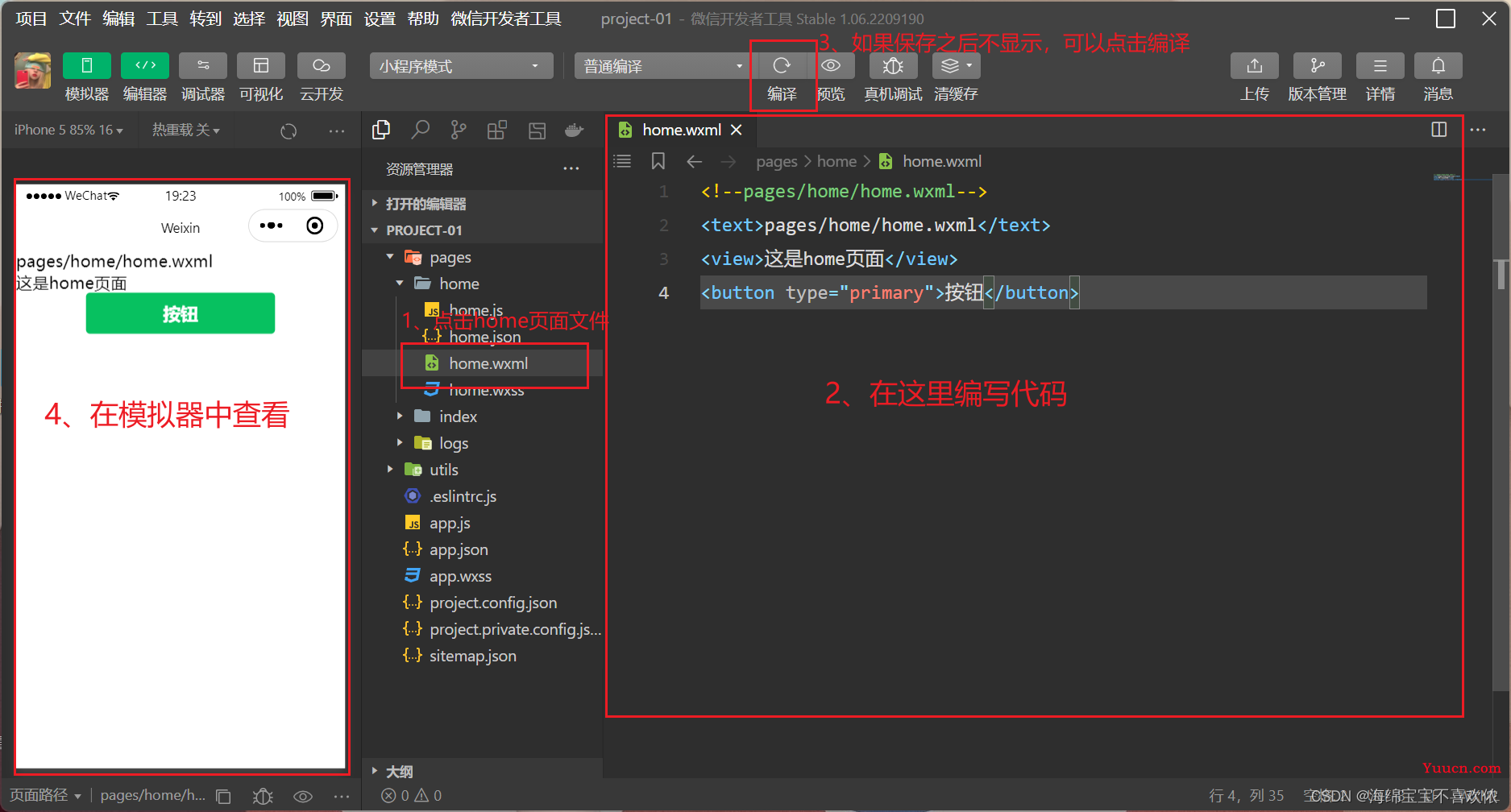Open the 编辑 menu
This screenshot has width=1511, height=812.
[x=118, y=19]
